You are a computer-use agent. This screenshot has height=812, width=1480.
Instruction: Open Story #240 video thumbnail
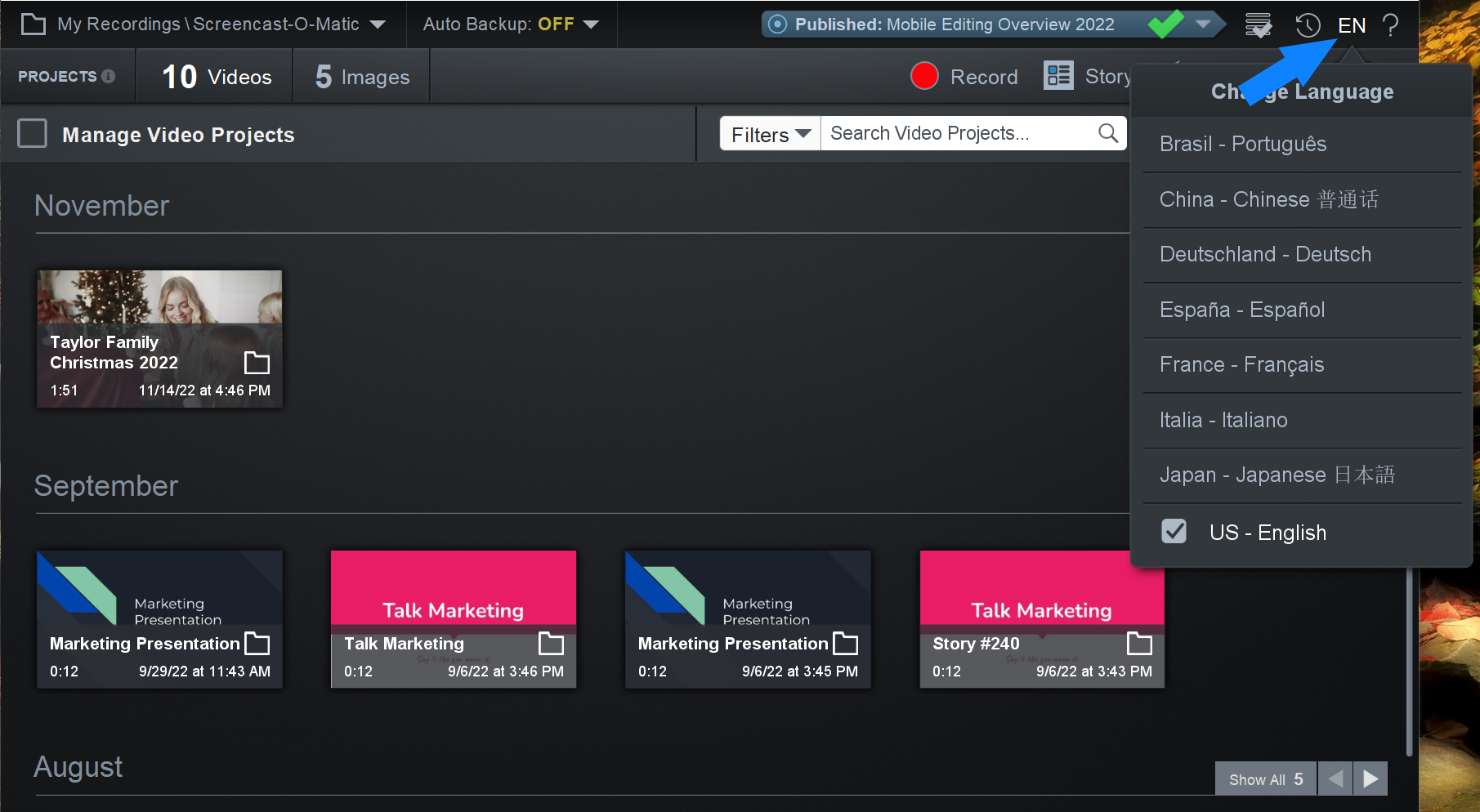[1042, 618]
